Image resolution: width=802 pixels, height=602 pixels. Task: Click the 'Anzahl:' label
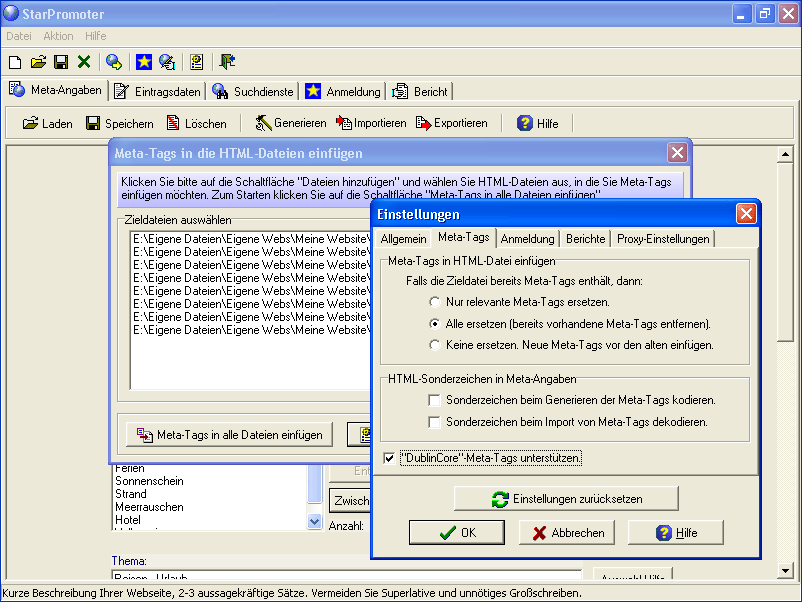coord(346,526)
